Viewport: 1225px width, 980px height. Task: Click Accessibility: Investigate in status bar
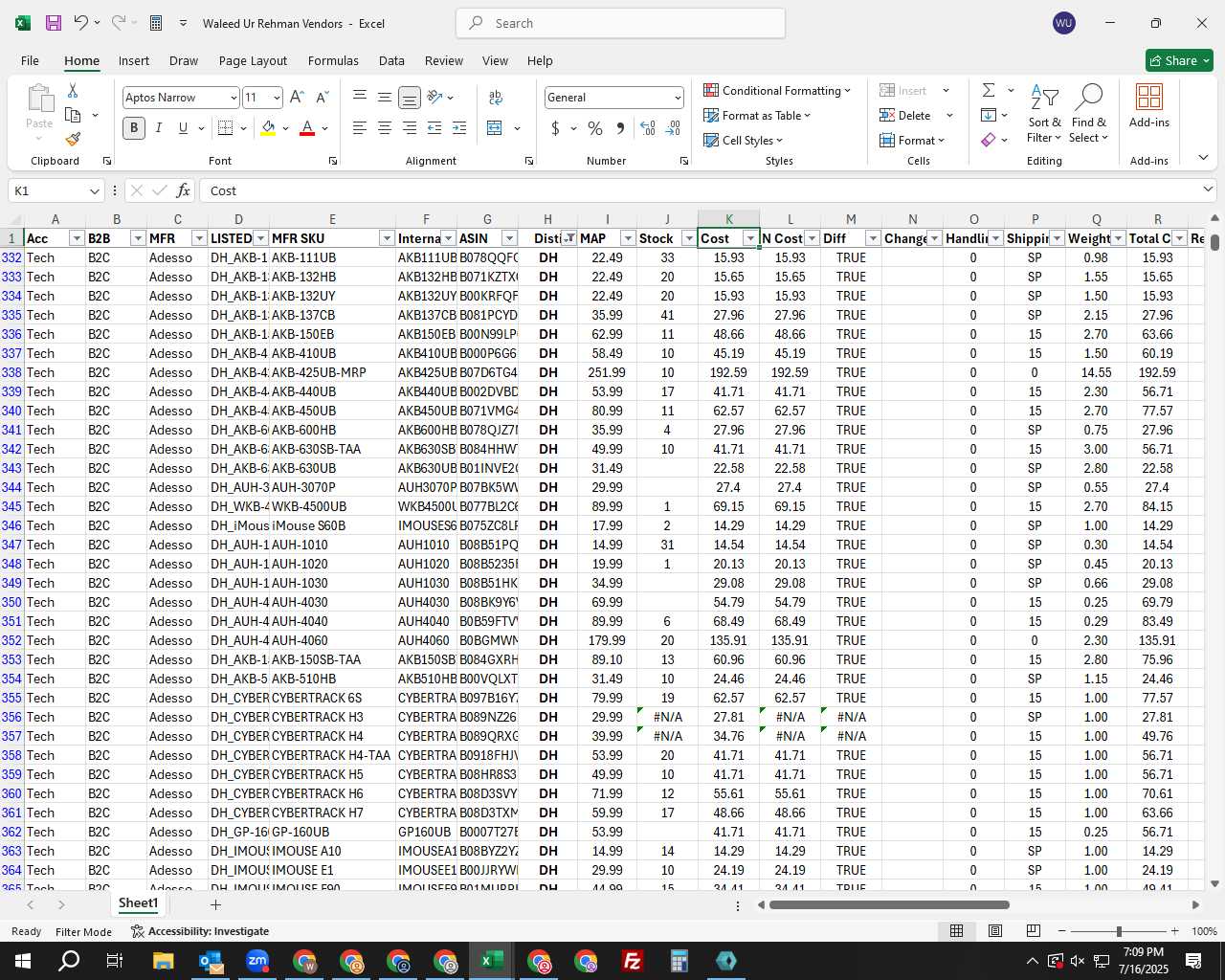tap(200, 931)
